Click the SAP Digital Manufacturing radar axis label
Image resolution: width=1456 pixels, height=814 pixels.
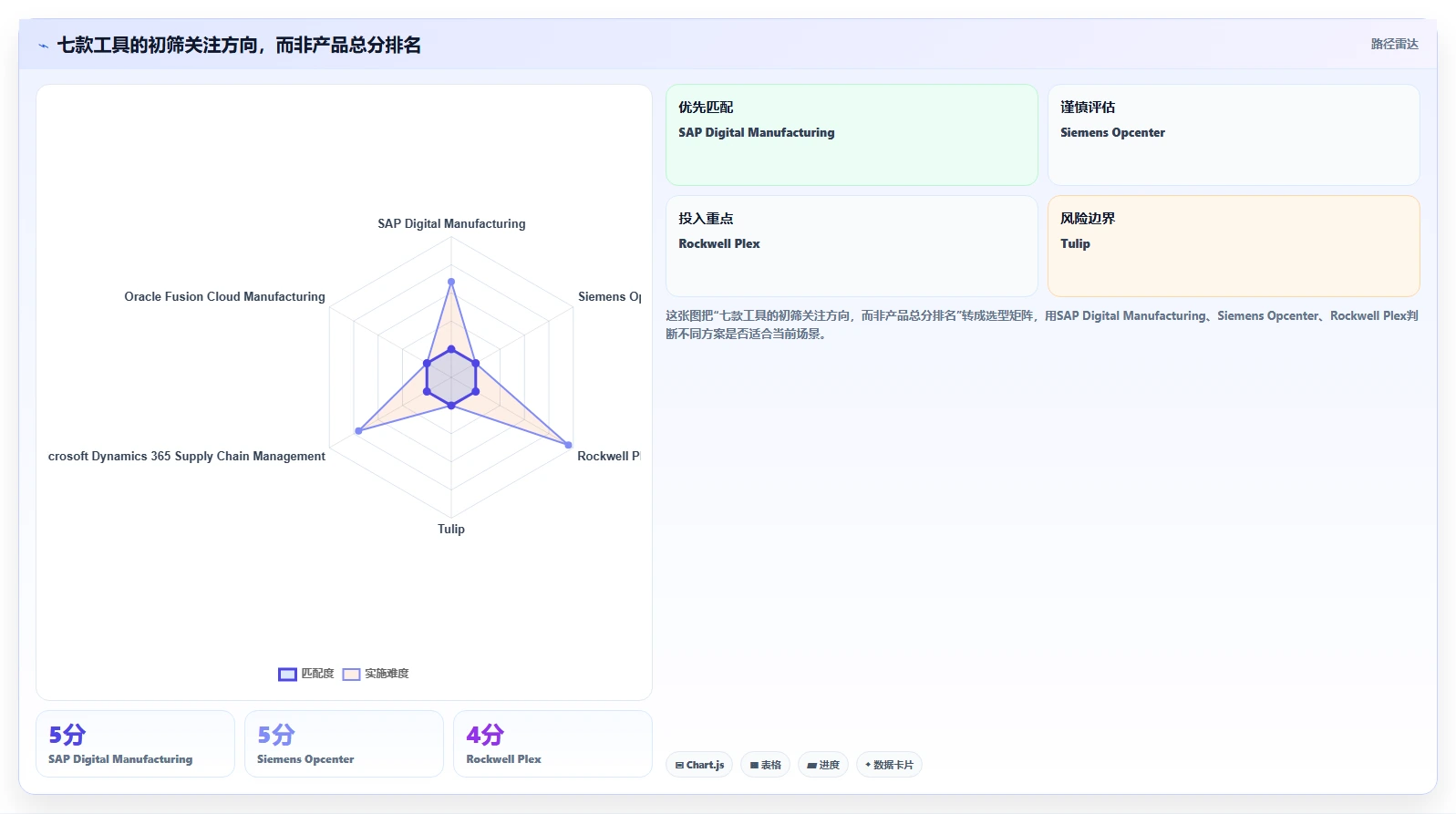(451, 223)
